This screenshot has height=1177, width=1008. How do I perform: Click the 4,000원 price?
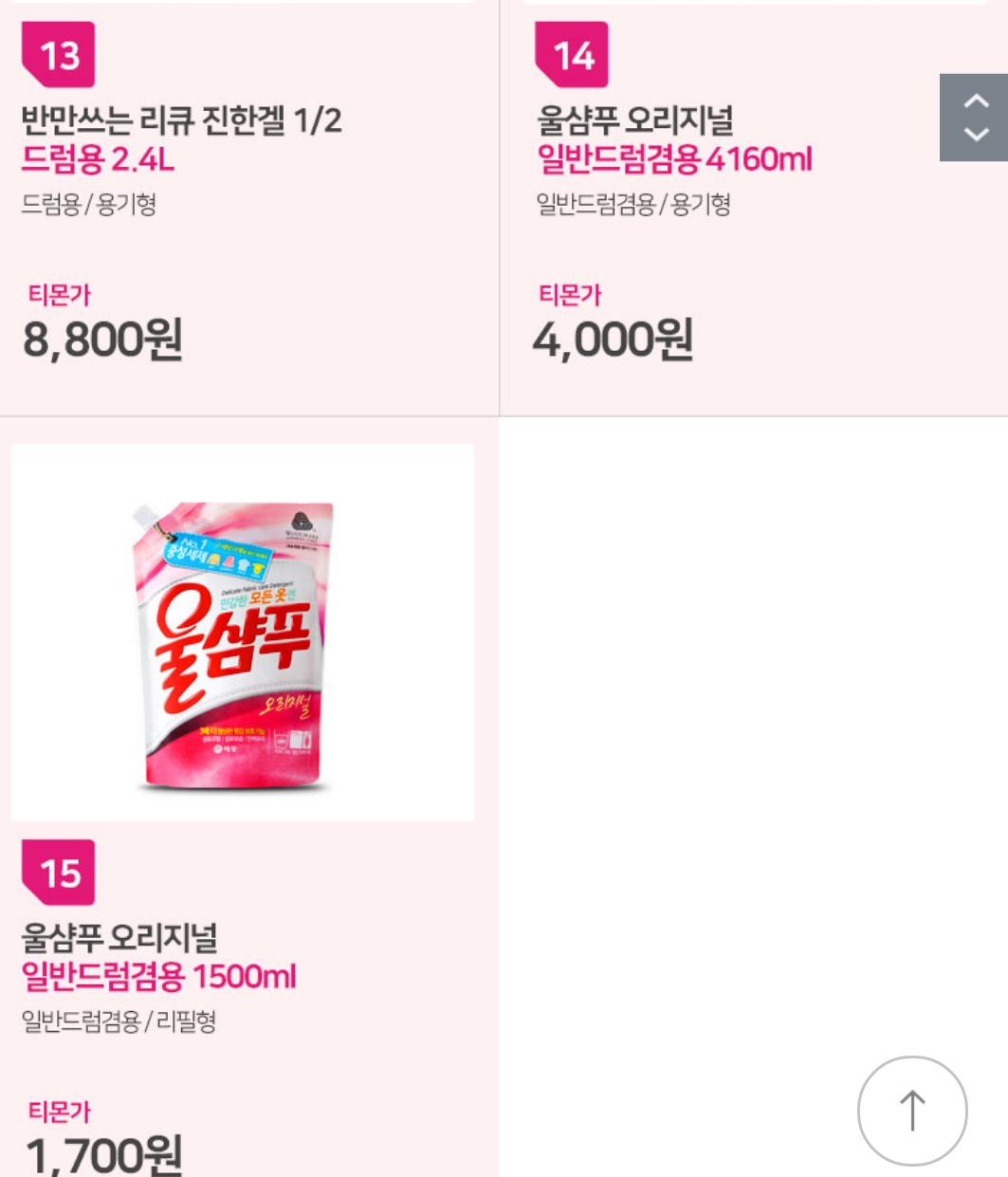tap(613, 340)
